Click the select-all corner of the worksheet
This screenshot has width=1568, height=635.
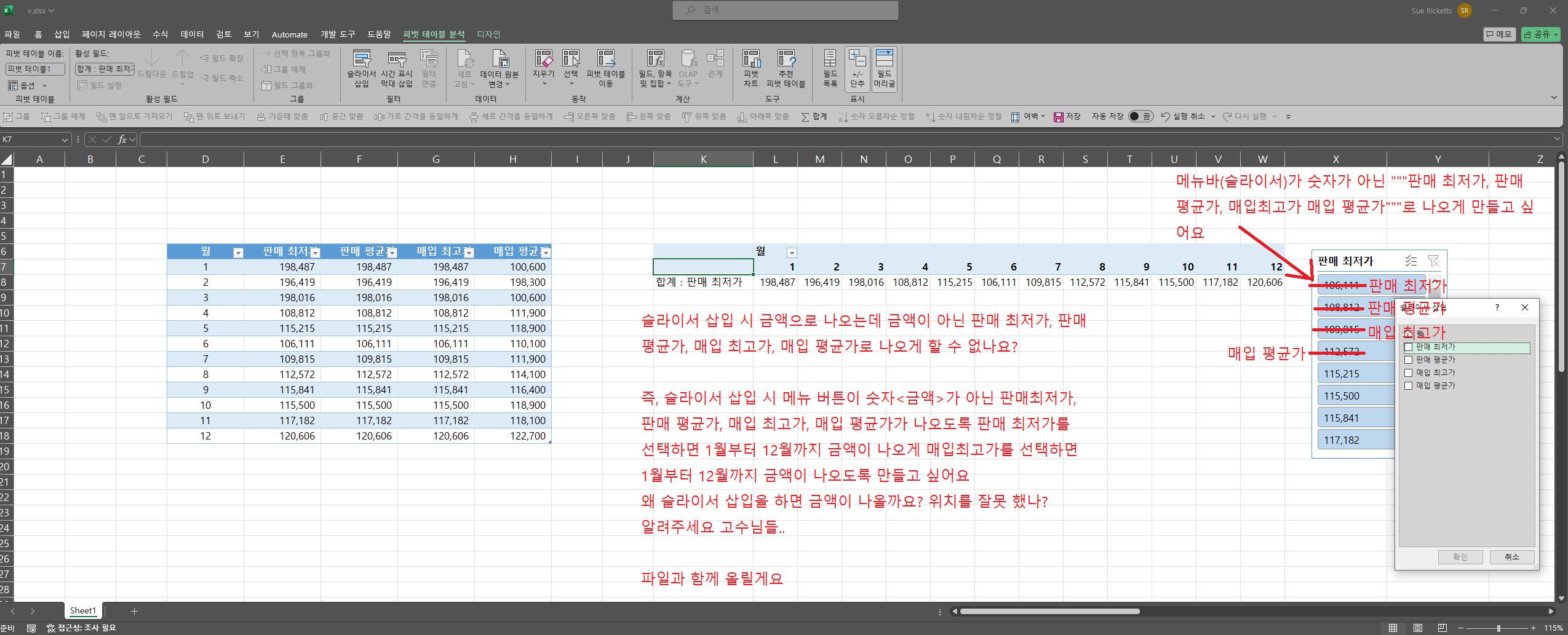point(7,159)
